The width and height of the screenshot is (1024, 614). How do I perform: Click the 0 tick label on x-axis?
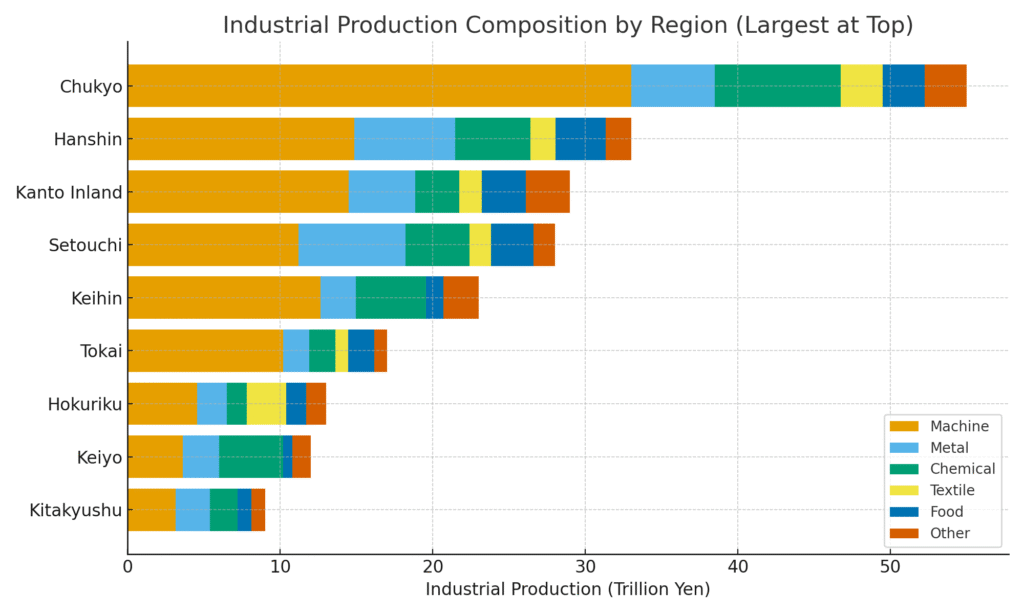[x=128, y=564]
